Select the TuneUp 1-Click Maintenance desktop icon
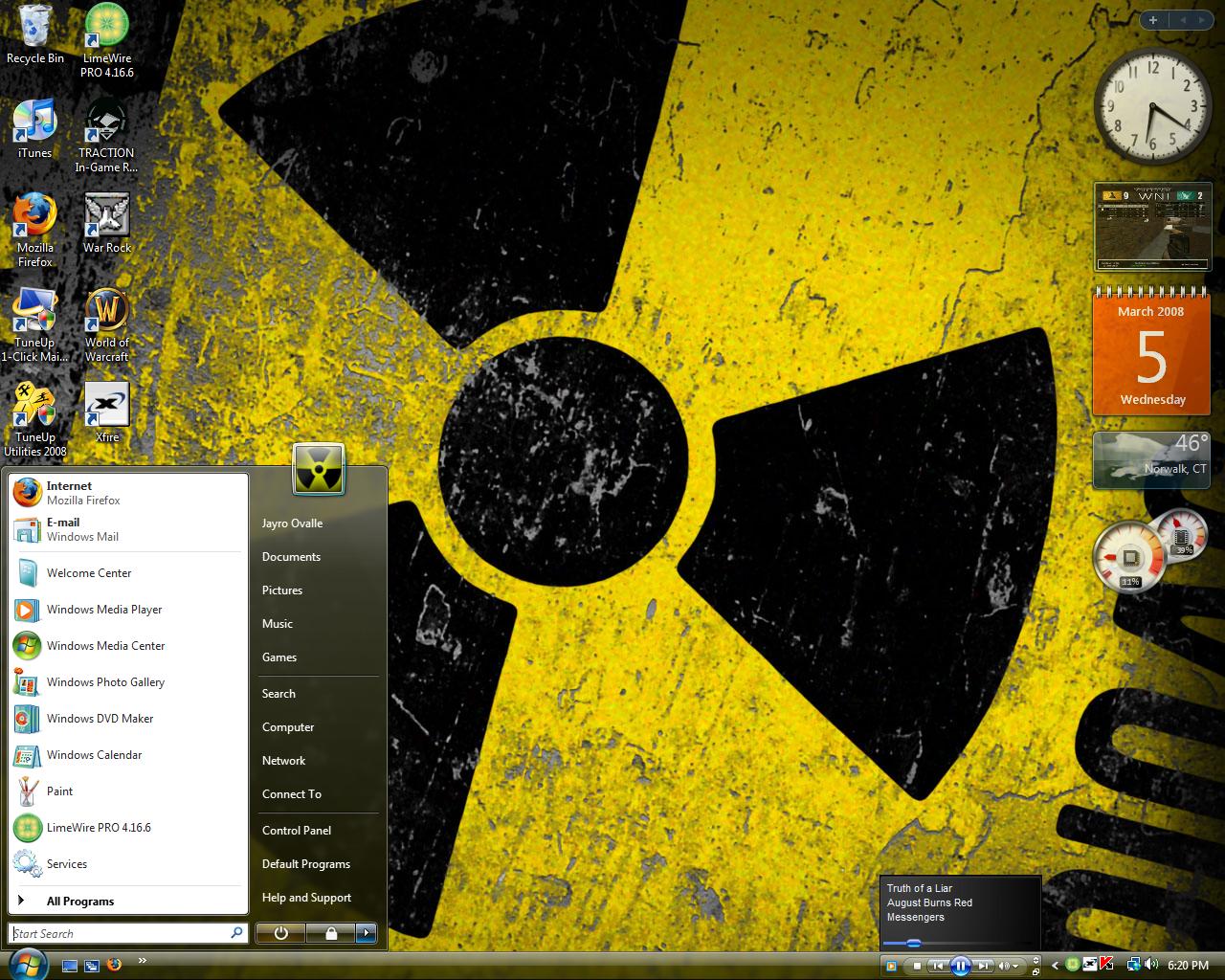 tap(35, 325)
